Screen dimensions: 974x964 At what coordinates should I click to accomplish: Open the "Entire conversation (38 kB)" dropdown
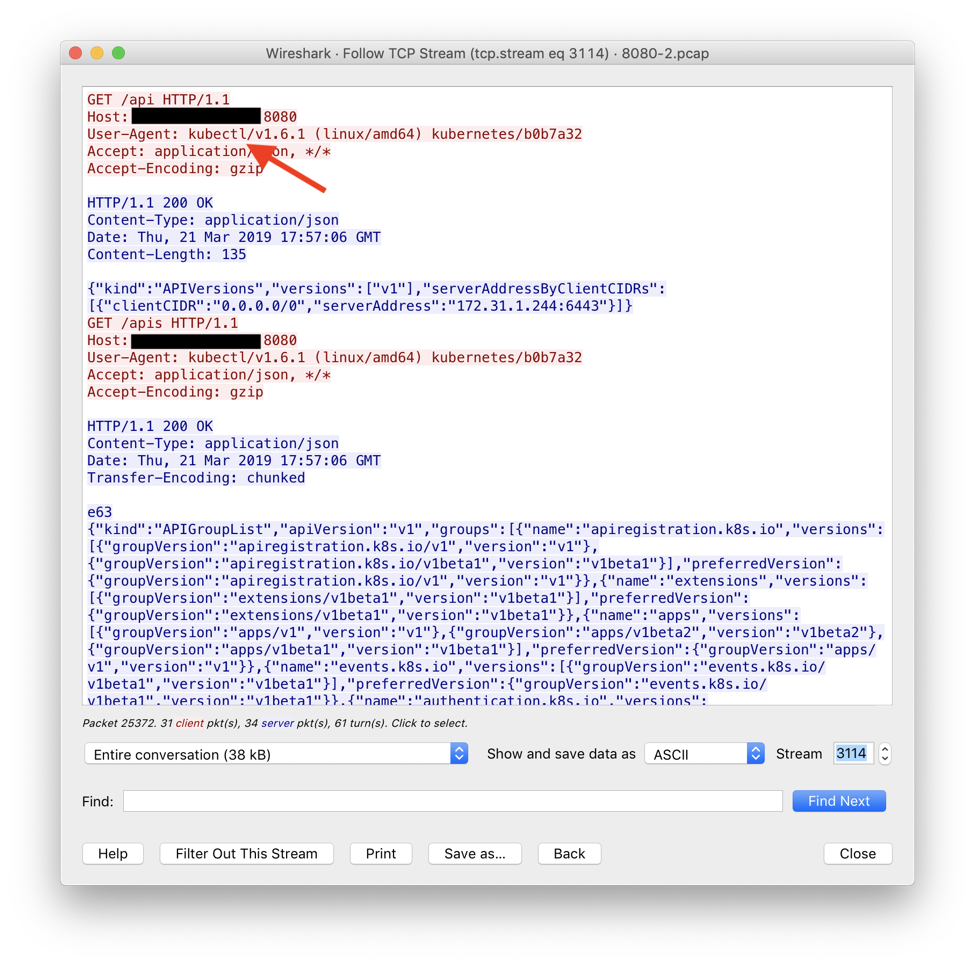(x=276, y=754)
